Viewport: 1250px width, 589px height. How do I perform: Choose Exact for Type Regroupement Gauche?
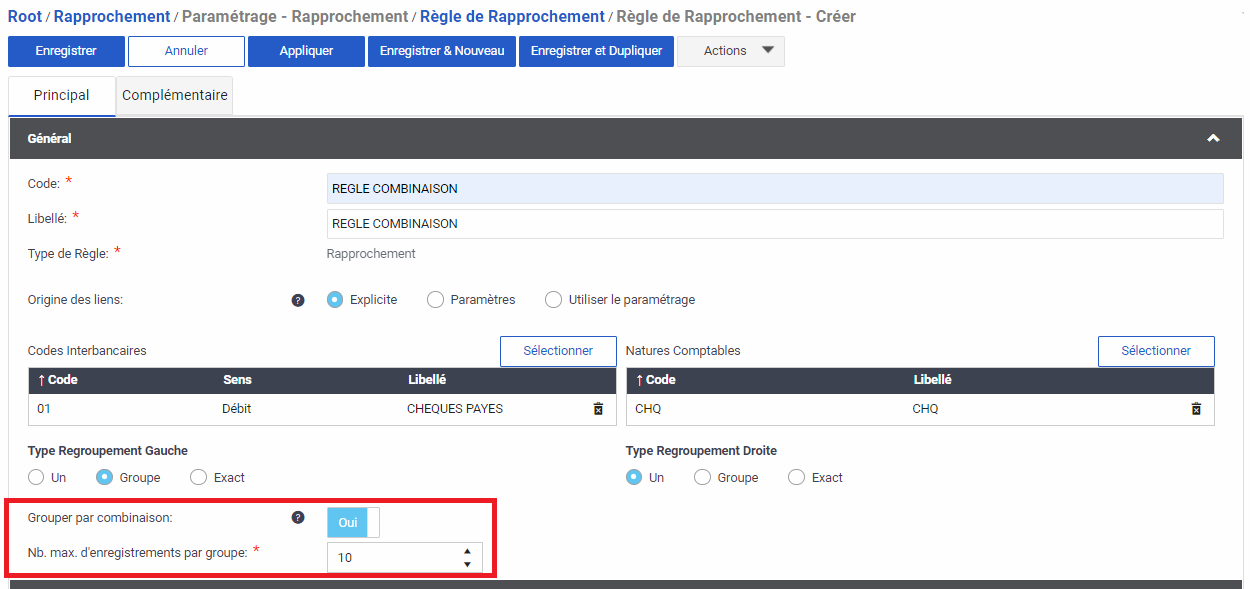[198, 478]
